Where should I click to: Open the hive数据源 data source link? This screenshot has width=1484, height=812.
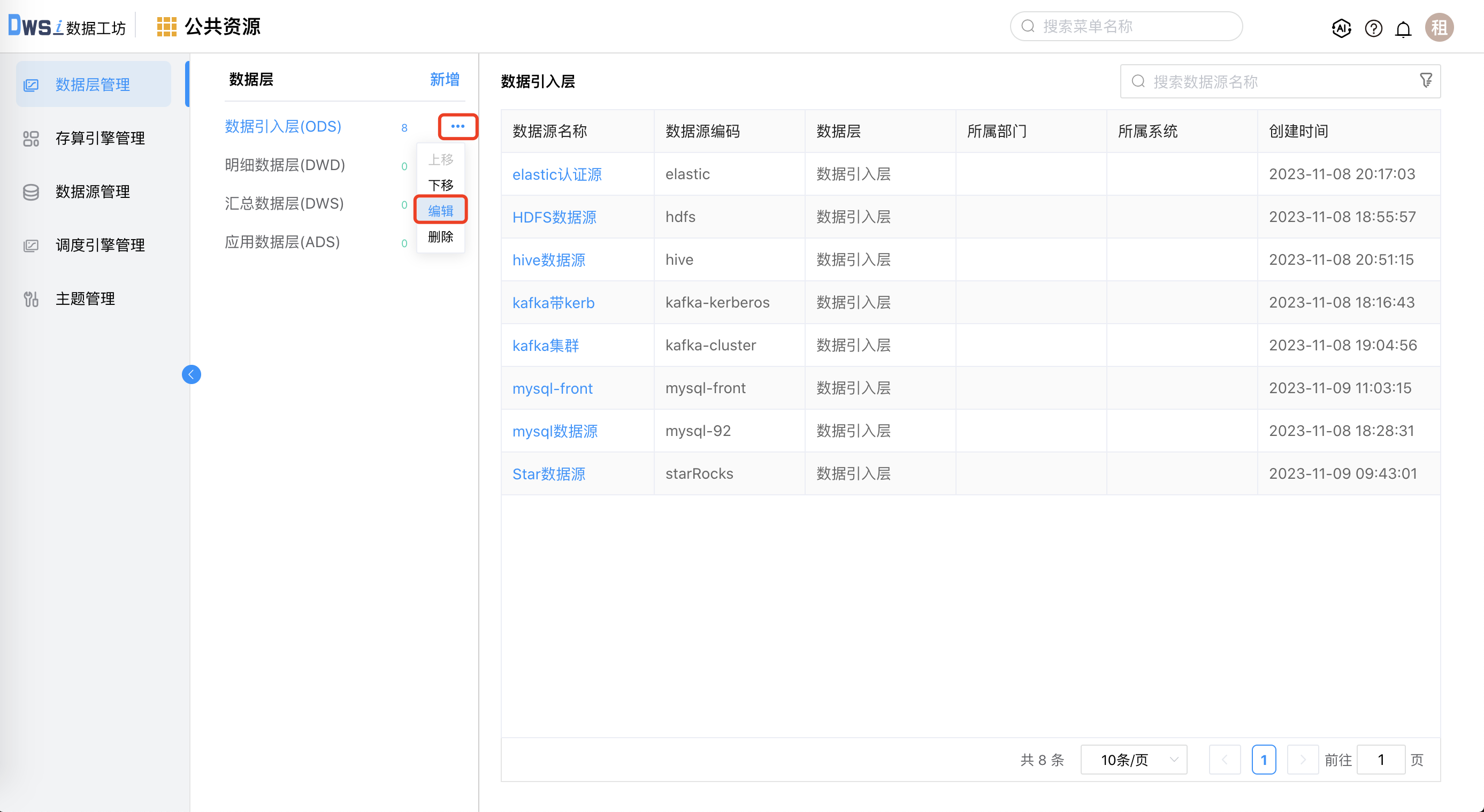(x=548, y=260)
